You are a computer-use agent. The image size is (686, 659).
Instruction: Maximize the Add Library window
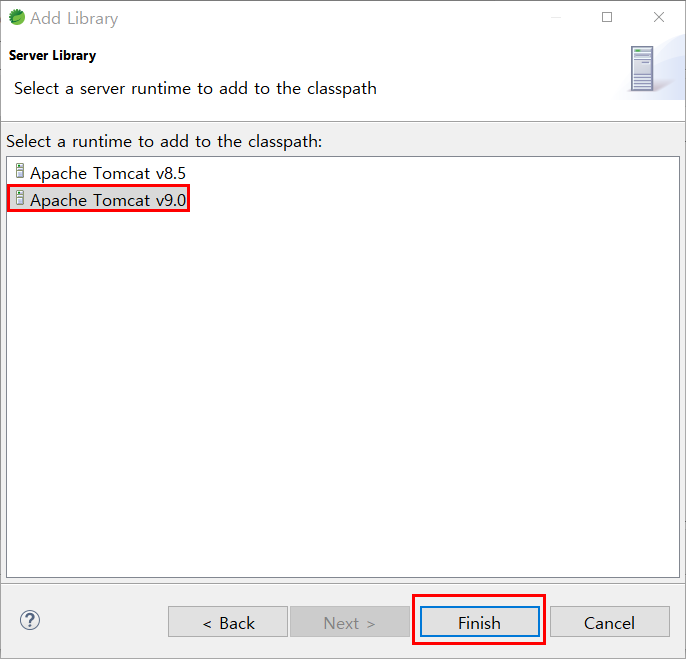pos(607,17)
